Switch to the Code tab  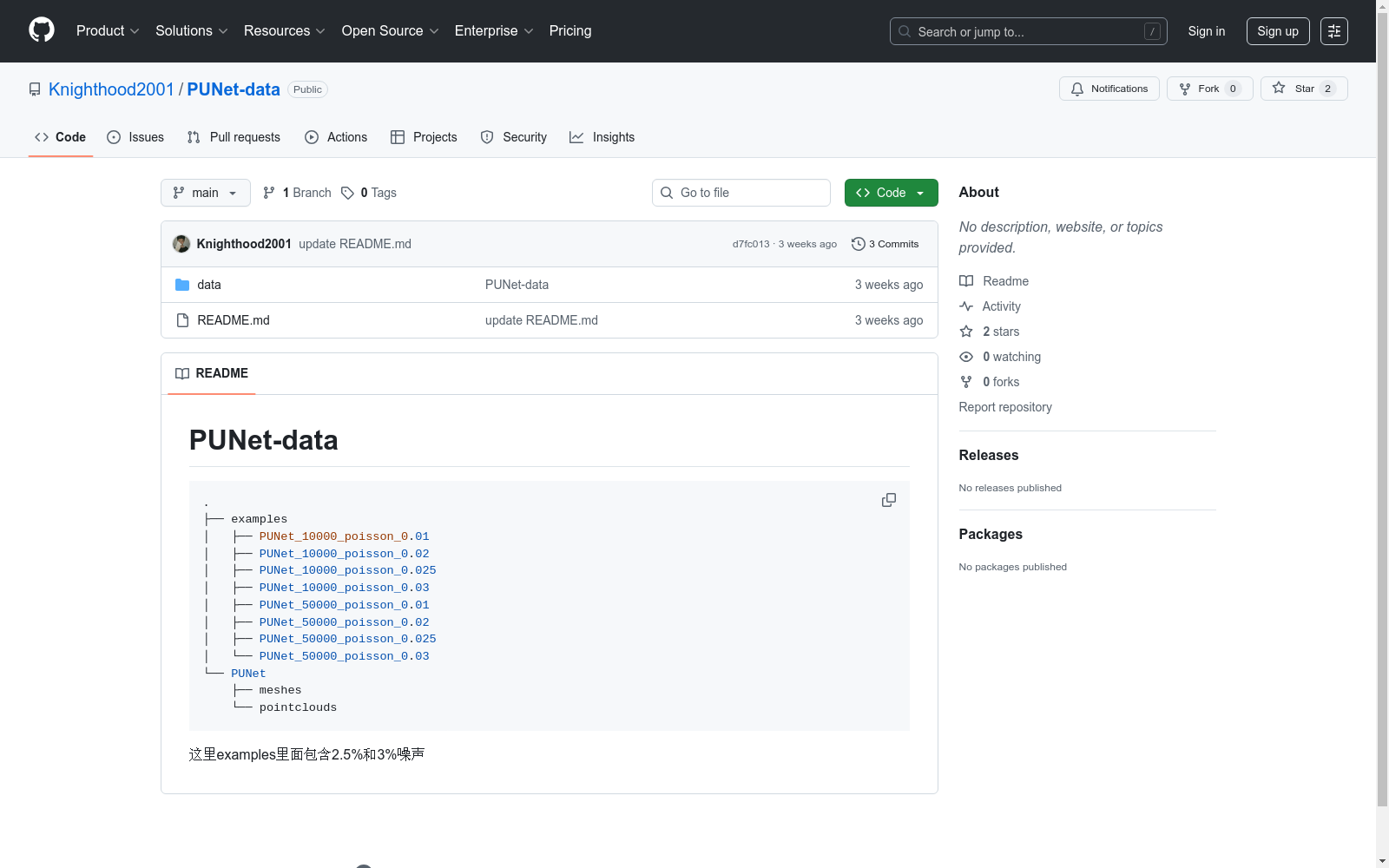pos(61,137)
